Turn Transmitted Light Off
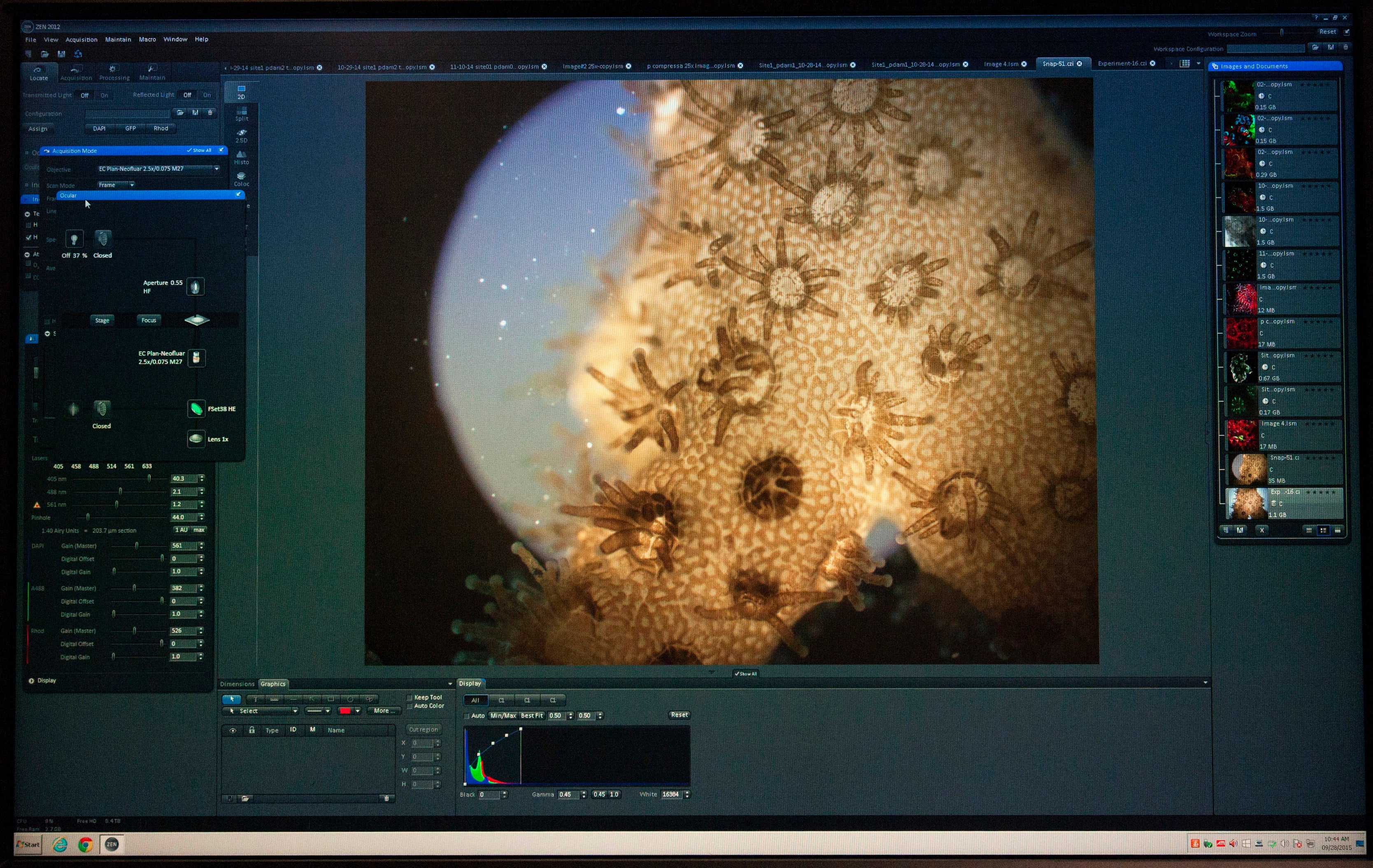 click(84, 95)
